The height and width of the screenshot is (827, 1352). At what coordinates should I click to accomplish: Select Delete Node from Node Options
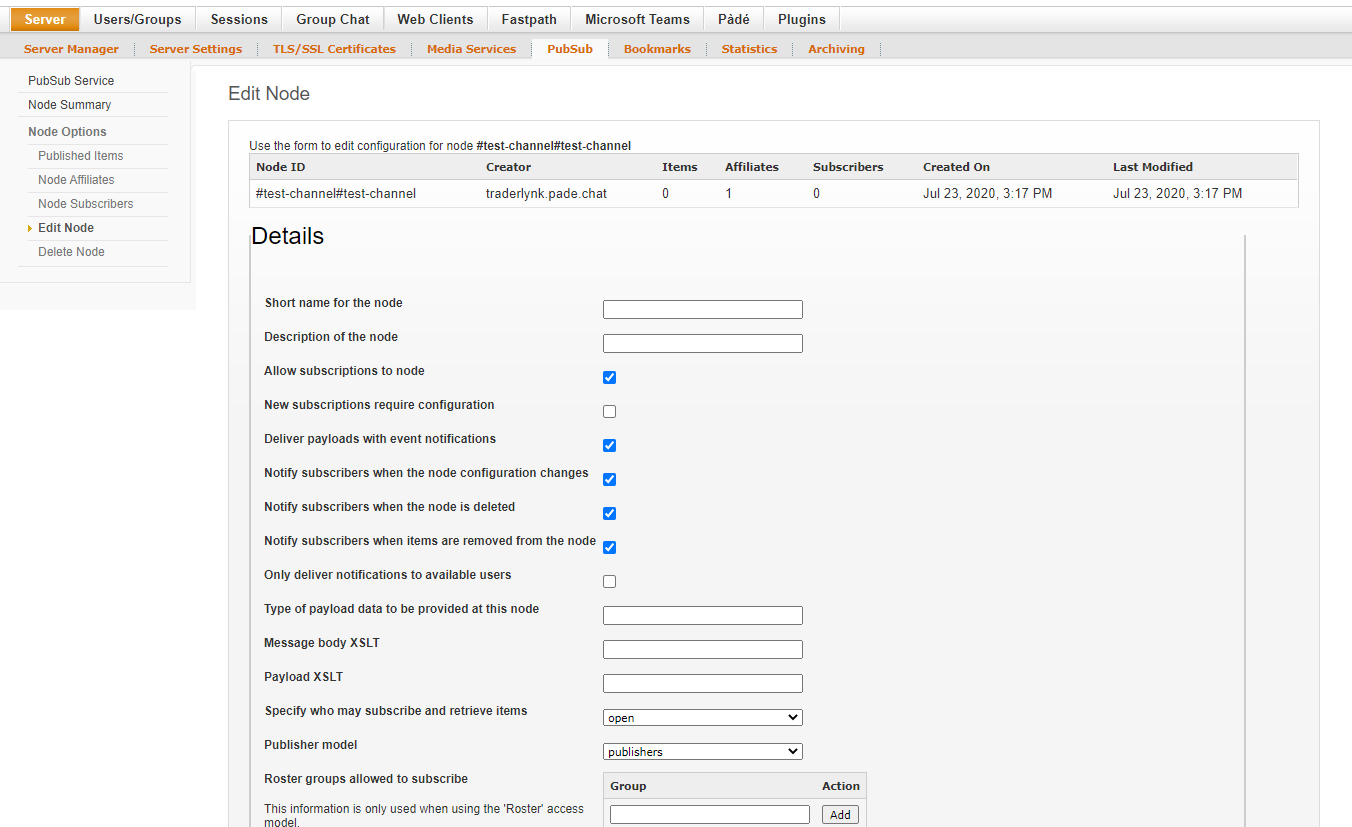click(70, 251)
